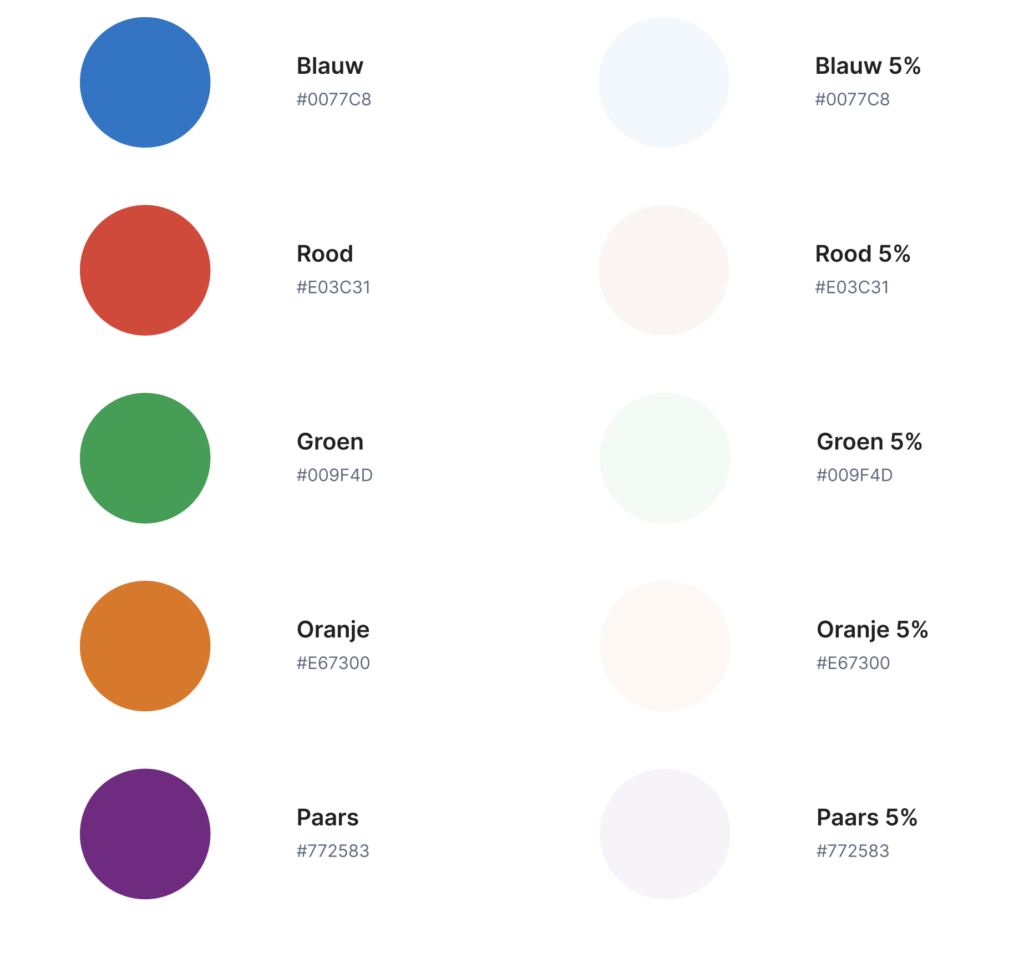Click the Blauw 5% heading text
This screenshot has width=1024, height=973.
(868, 66)
